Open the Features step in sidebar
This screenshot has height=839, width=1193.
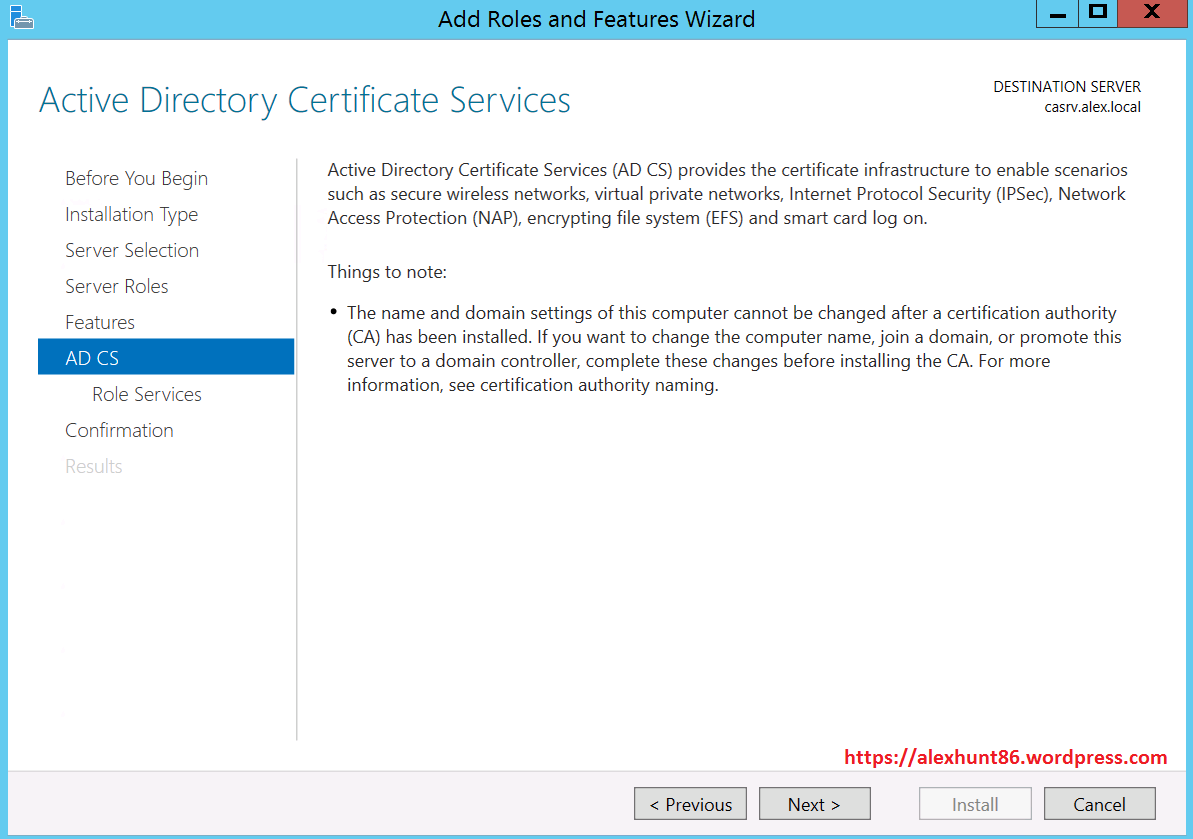(x=100, y=322)
